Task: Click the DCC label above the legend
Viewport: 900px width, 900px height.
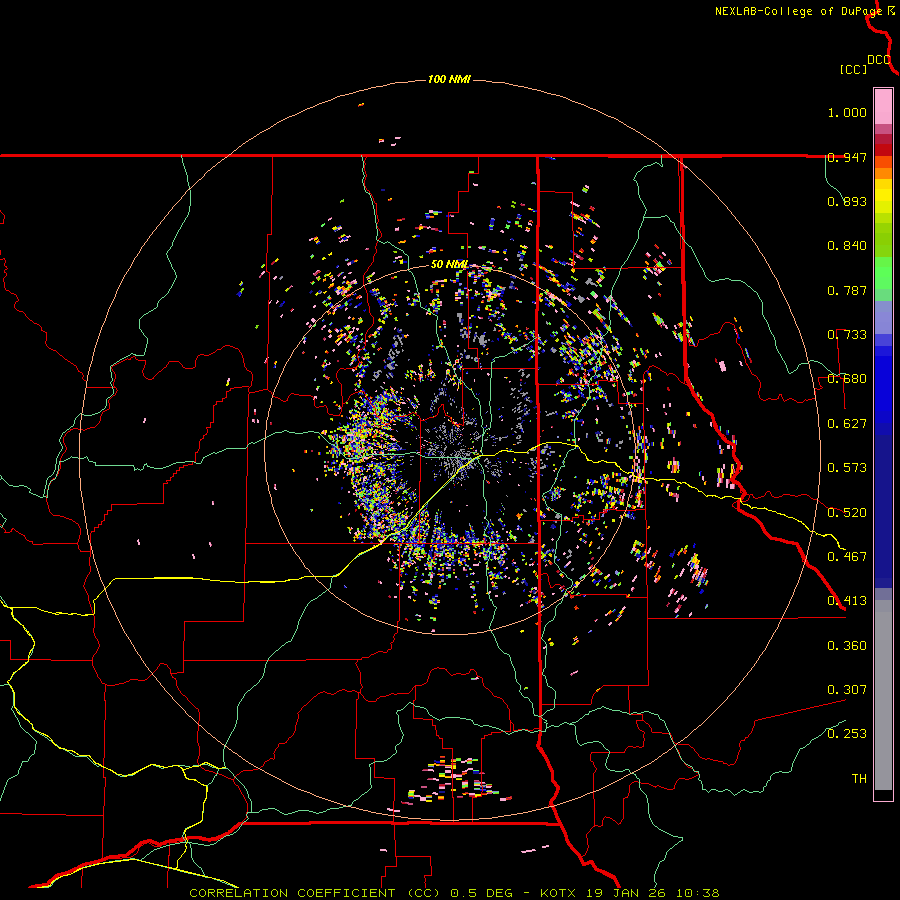Action: [x=879, y=60]
